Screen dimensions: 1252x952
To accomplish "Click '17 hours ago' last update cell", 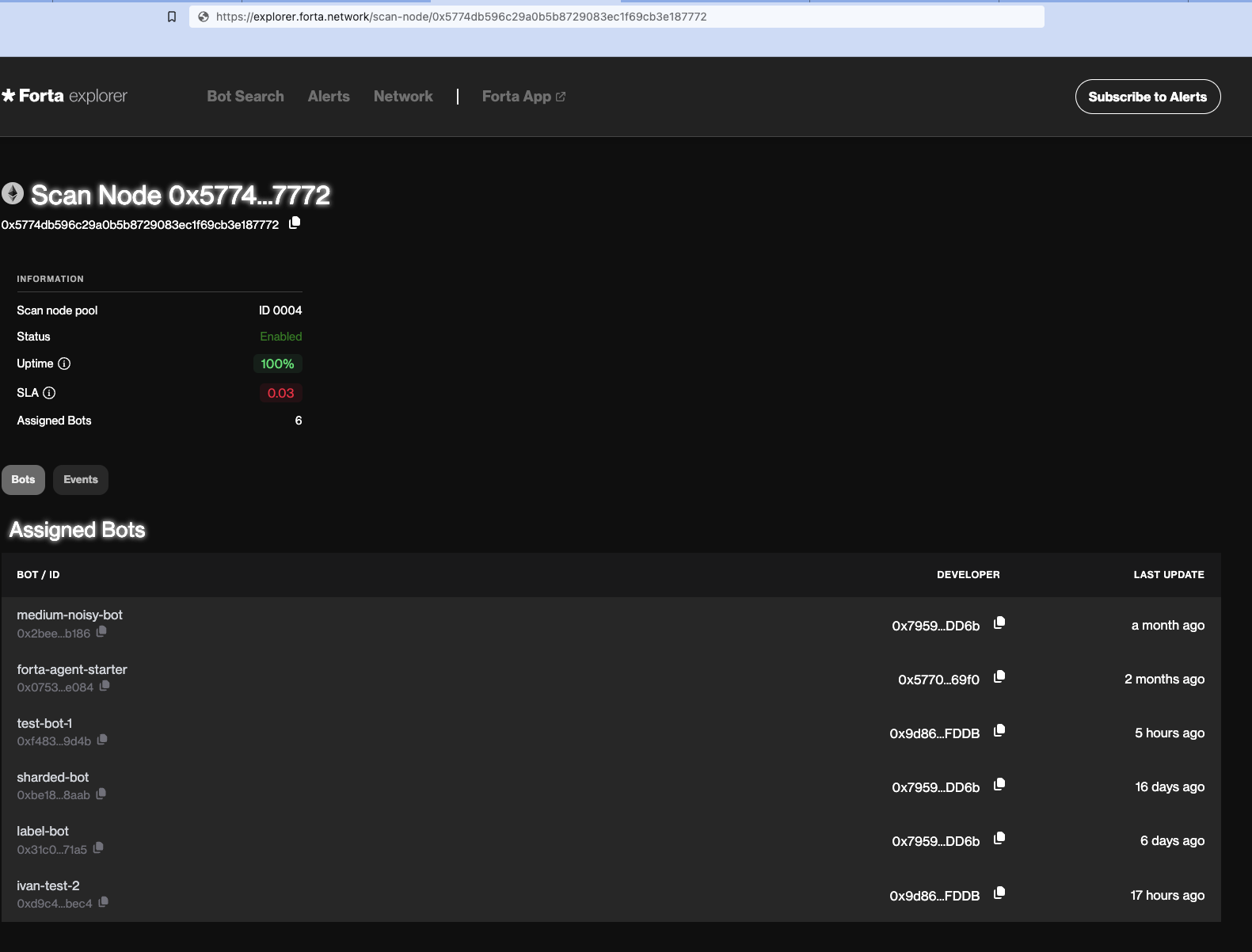I will 1167,896.
